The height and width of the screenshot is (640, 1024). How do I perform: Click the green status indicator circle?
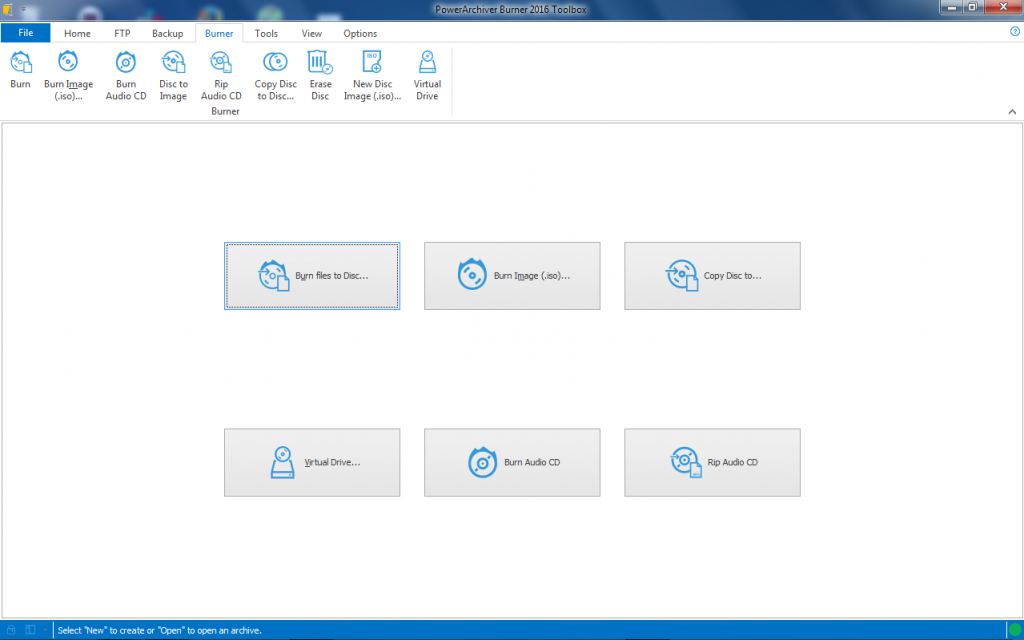tap(1014, 630)
